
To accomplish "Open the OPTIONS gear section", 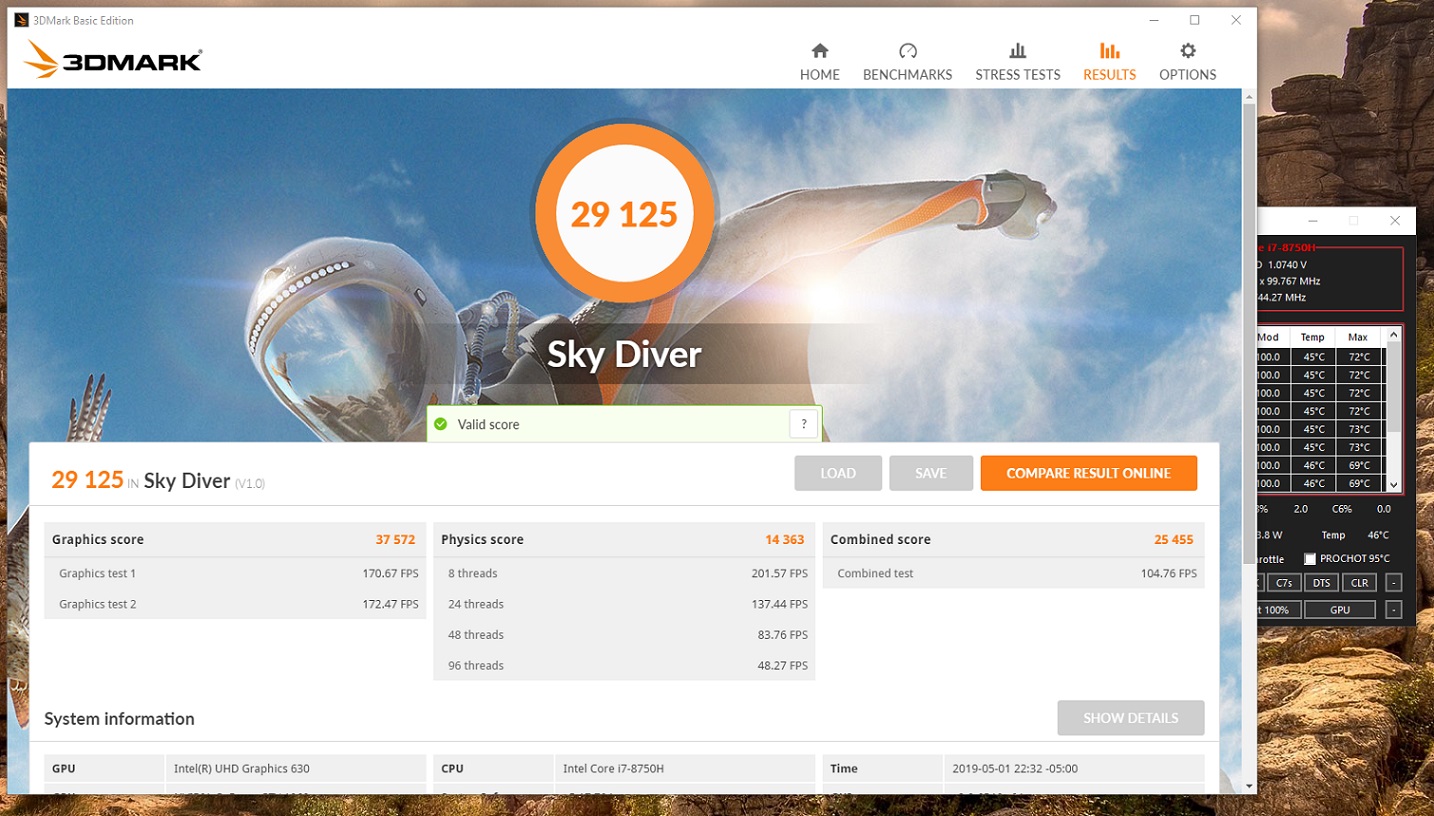I will coord(1187,62).
